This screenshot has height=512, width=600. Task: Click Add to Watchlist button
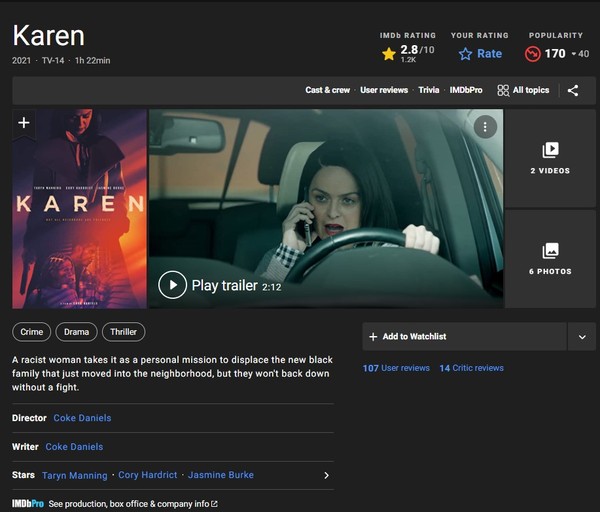pos(464,337)
